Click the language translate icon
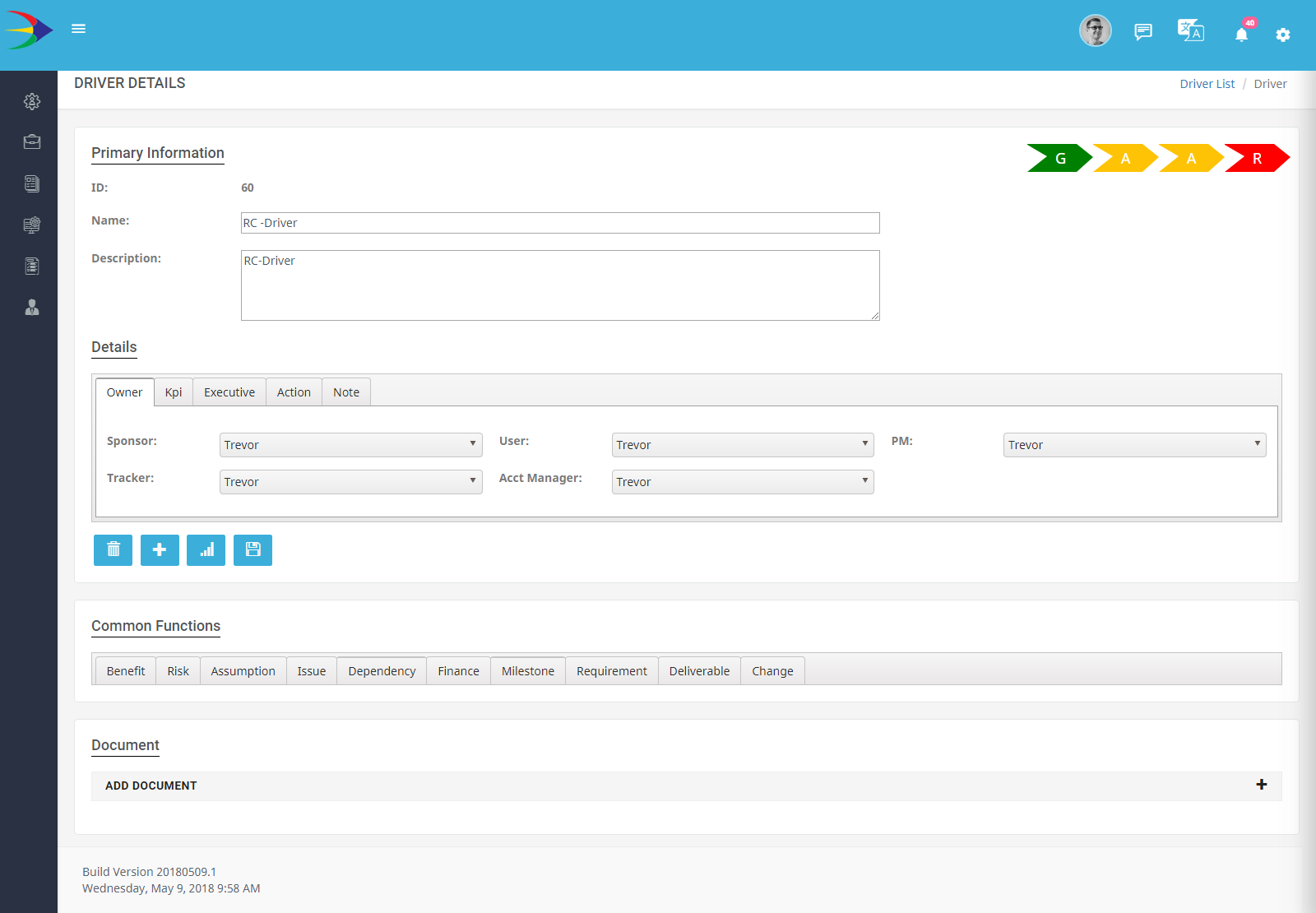1316x913 pixels. tap(1190, 31)
